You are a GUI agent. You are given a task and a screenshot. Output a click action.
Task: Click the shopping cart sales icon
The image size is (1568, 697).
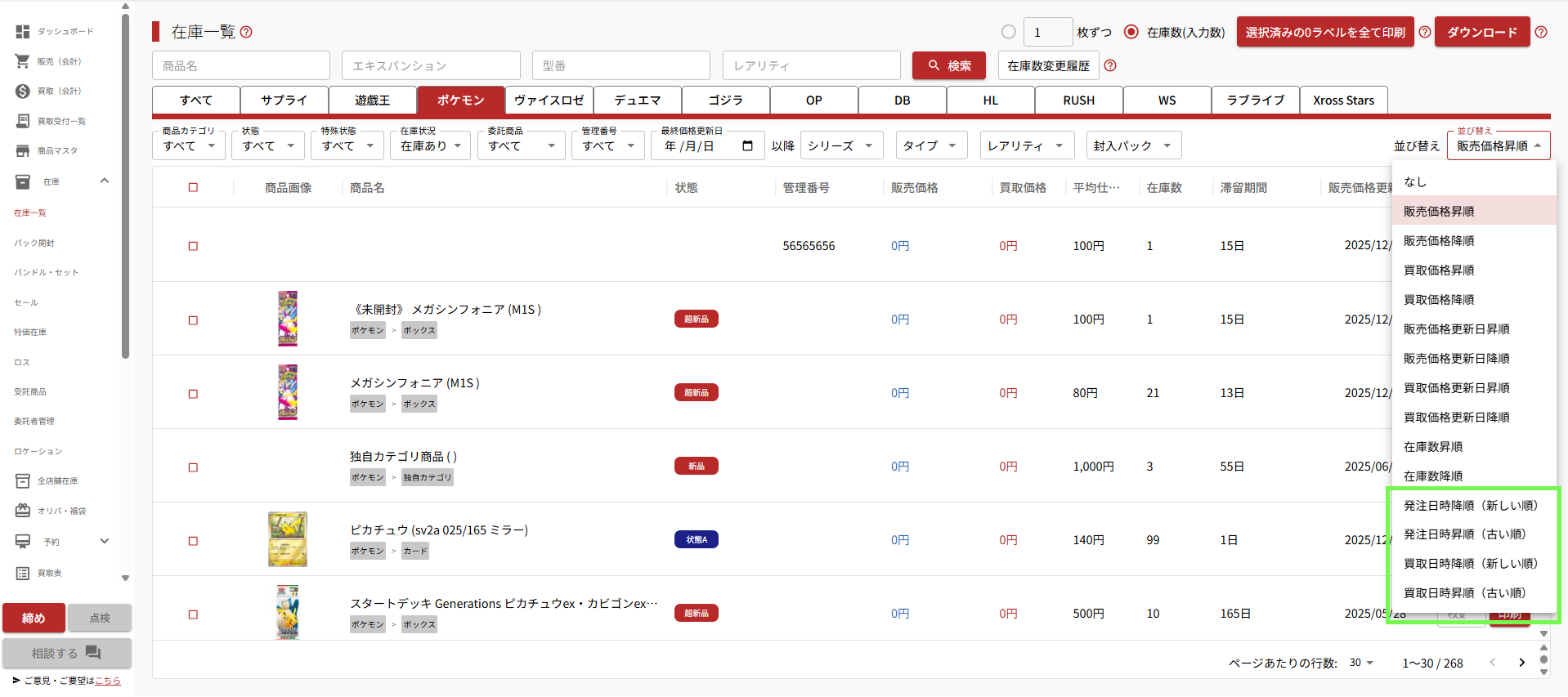click(x=23, y=61)
